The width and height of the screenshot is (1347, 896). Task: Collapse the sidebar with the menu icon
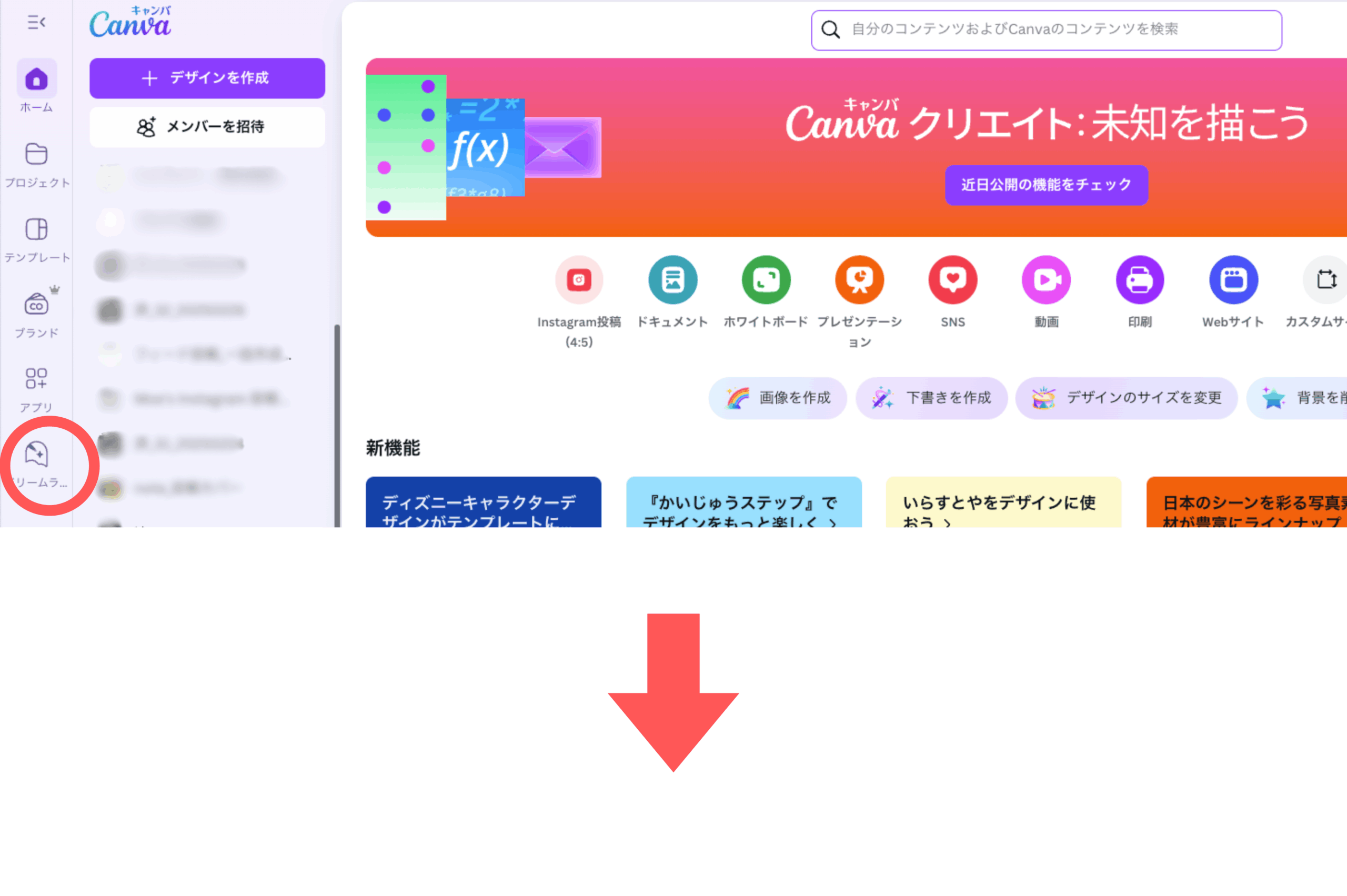point(37,22)
